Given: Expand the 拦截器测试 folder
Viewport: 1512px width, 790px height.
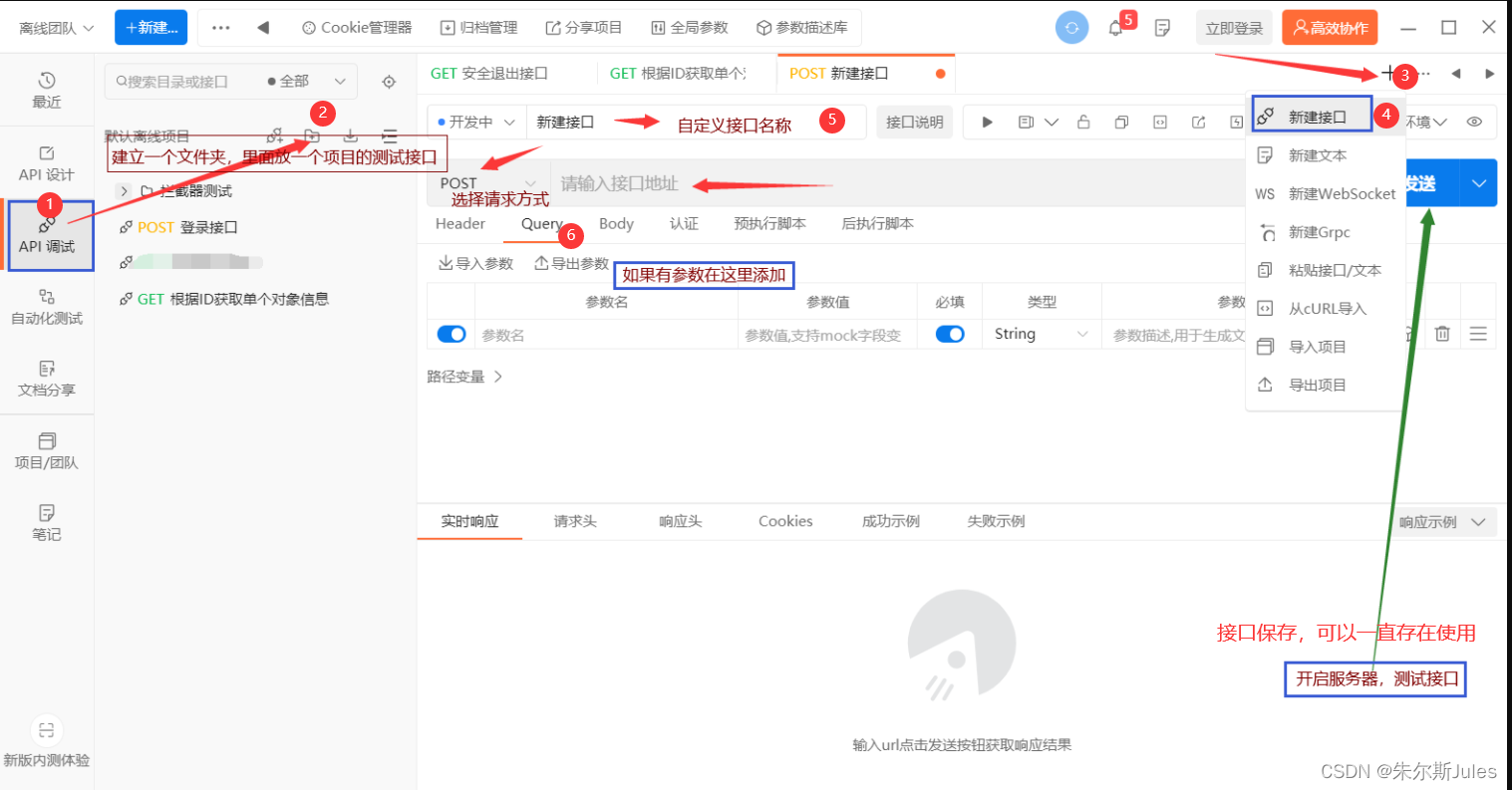Looking at the screenshot, I should pos(124,190).
